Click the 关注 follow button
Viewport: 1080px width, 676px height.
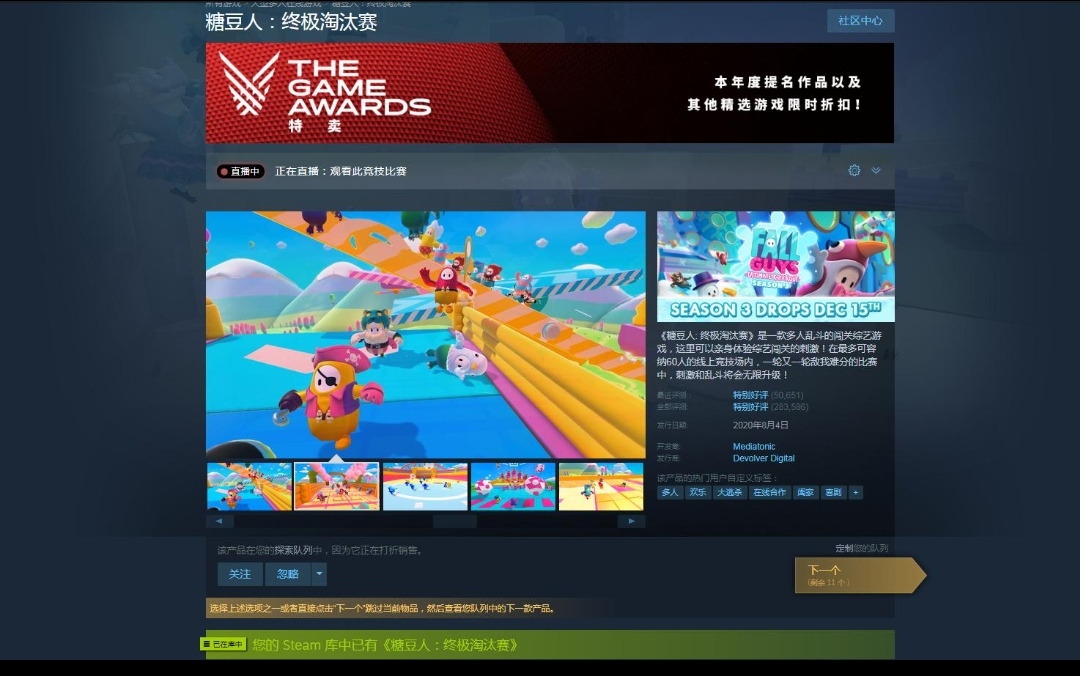coord(240,574)
